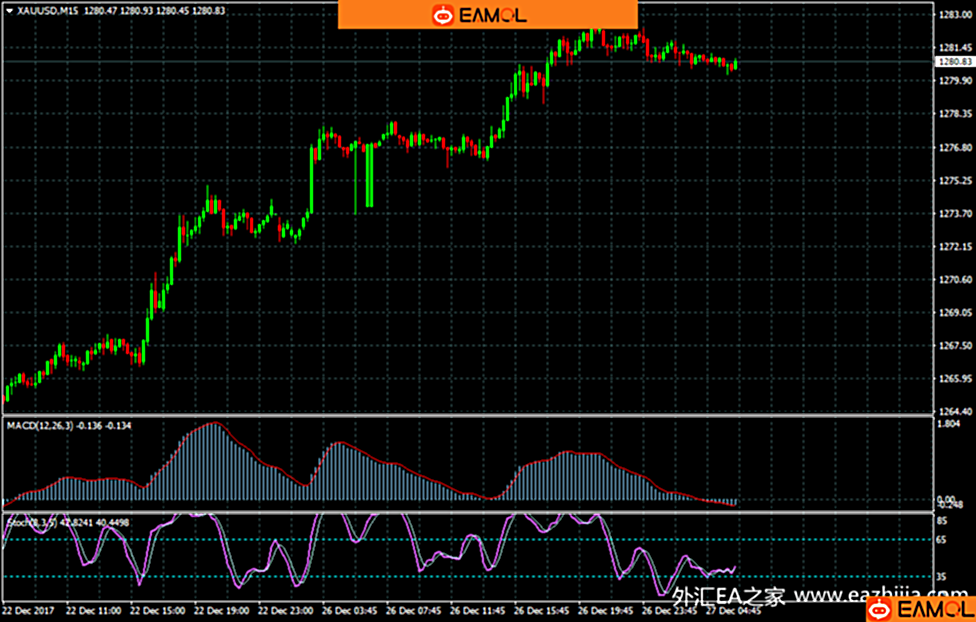
Task: Click the orange EAMOL banner at top
Action: click(487, 14)
